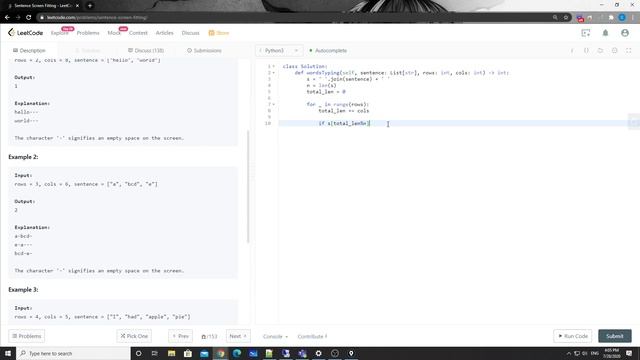The image size is (640, 360).
Task: Switch to the Solution tab
Action: tap(88, 51)
